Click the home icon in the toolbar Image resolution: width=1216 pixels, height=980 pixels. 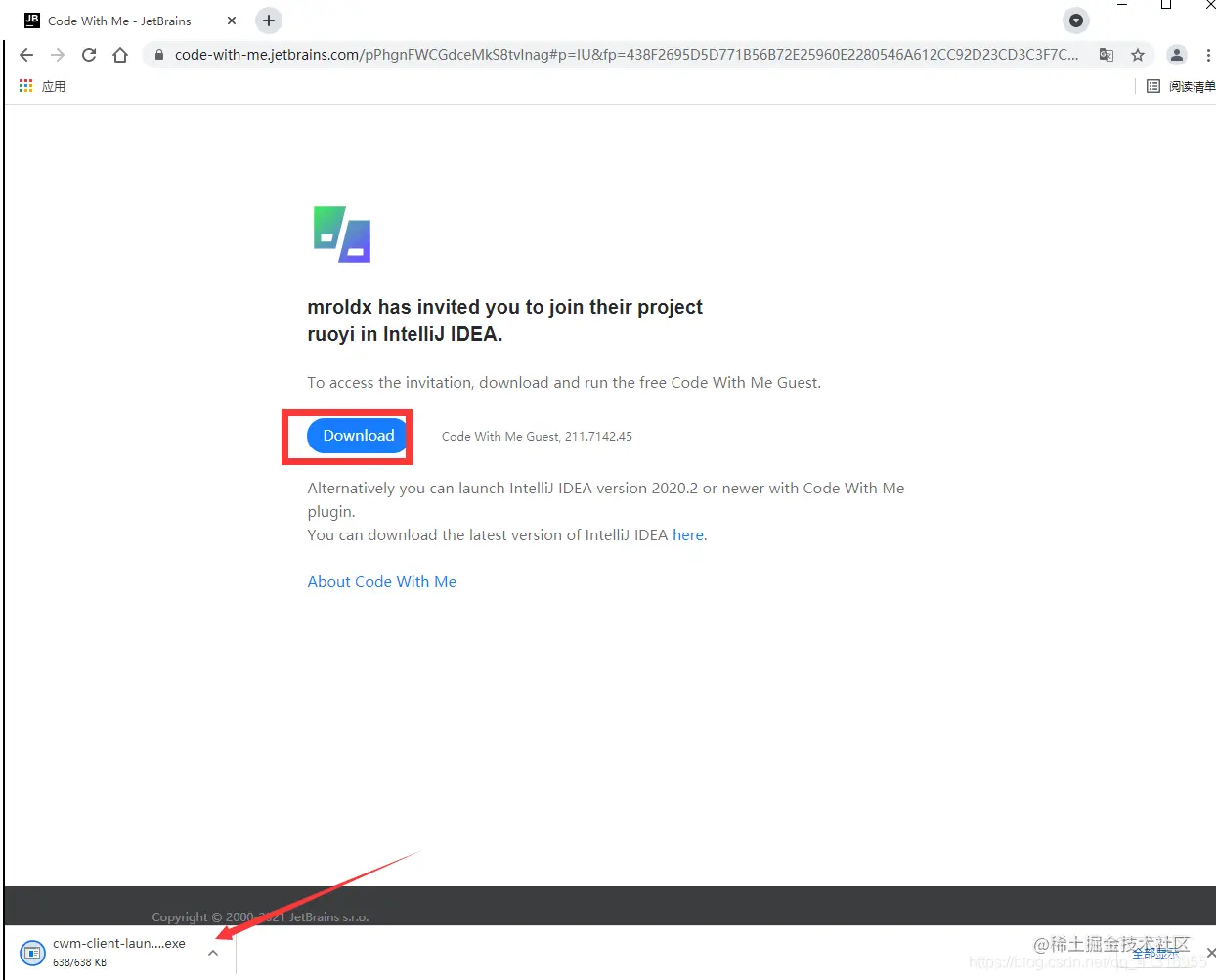point(120,55)
